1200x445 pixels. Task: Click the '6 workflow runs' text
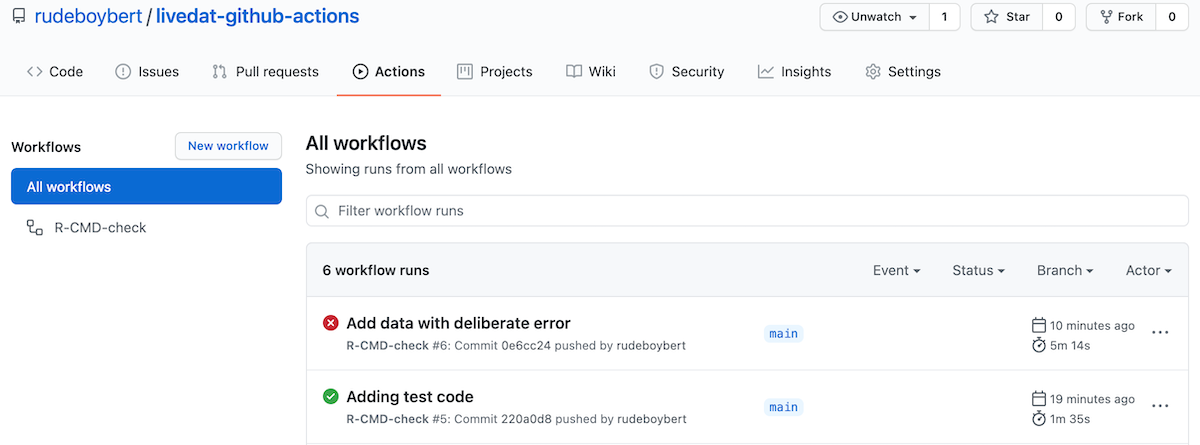coord(376,270)
